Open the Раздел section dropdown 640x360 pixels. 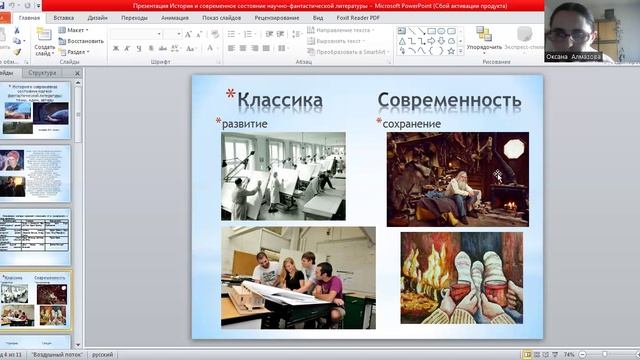point(74,52)
